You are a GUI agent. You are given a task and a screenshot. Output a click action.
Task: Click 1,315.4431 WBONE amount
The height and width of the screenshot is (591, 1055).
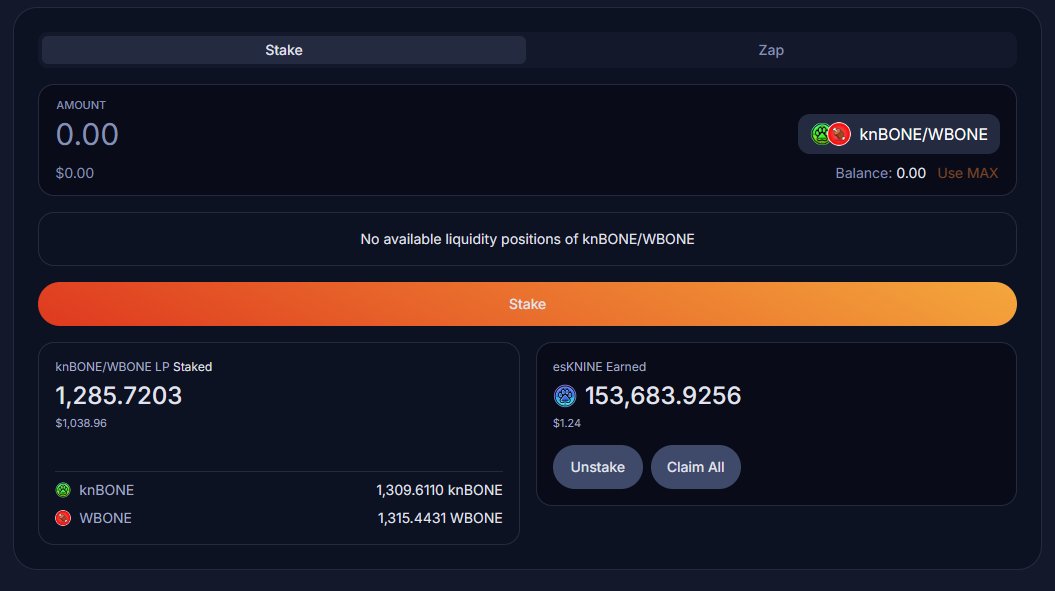tap(440, 518)
